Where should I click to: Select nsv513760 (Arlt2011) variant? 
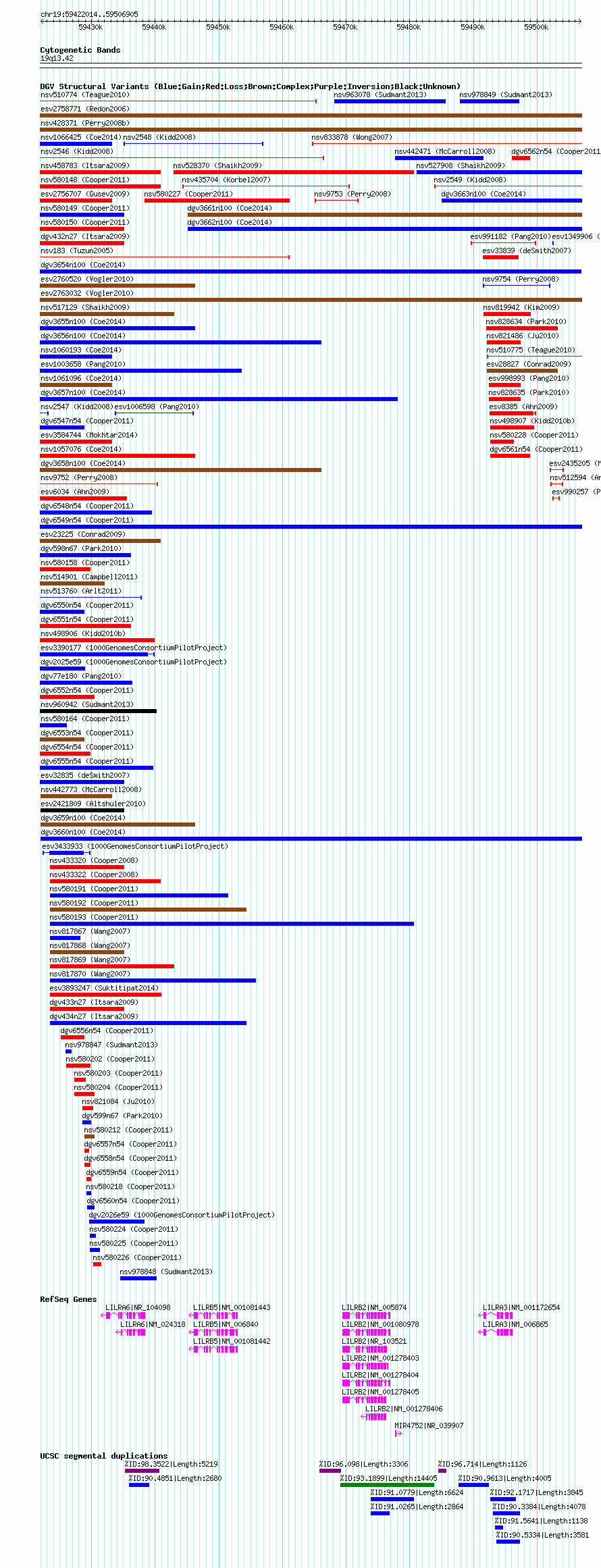[81, 591]
